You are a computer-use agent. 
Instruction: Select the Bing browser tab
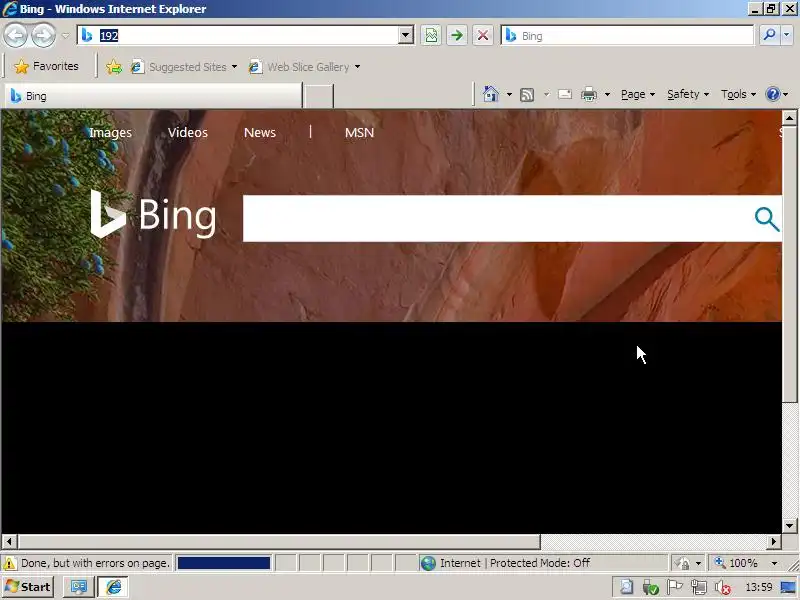pos(153,96)
